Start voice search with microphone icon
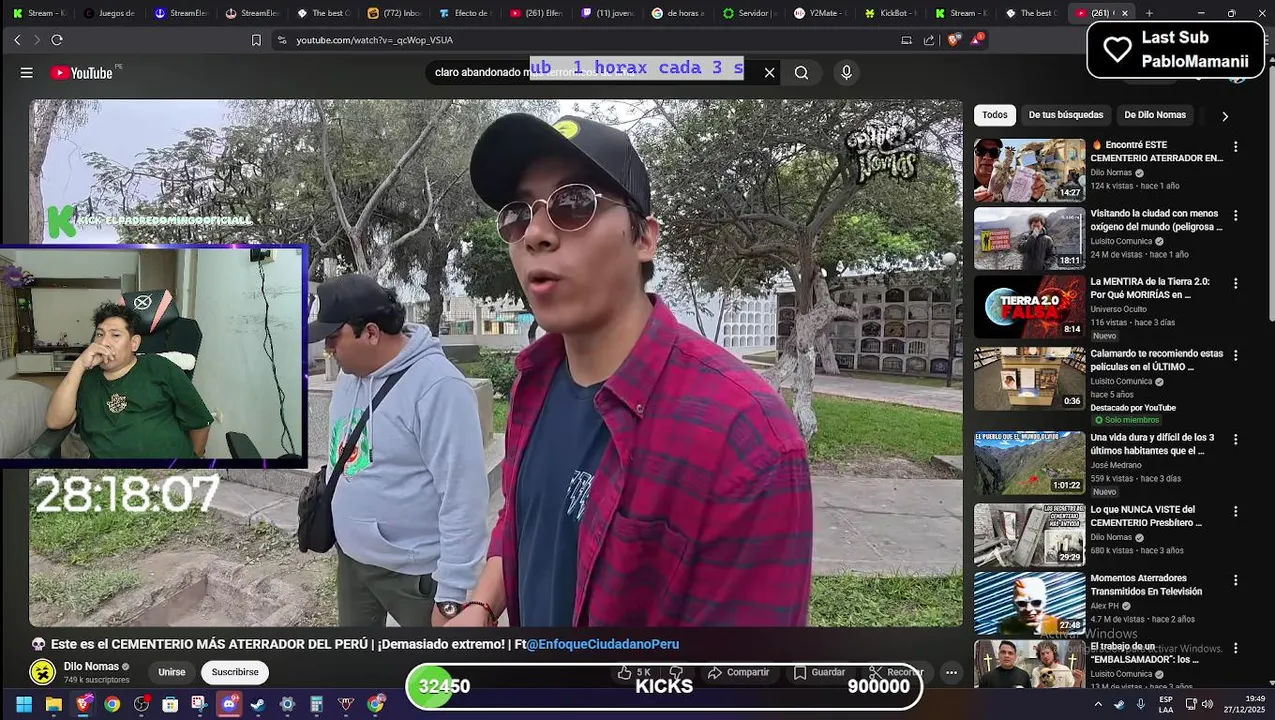1275x720 pixels. (x=846, y=72)
